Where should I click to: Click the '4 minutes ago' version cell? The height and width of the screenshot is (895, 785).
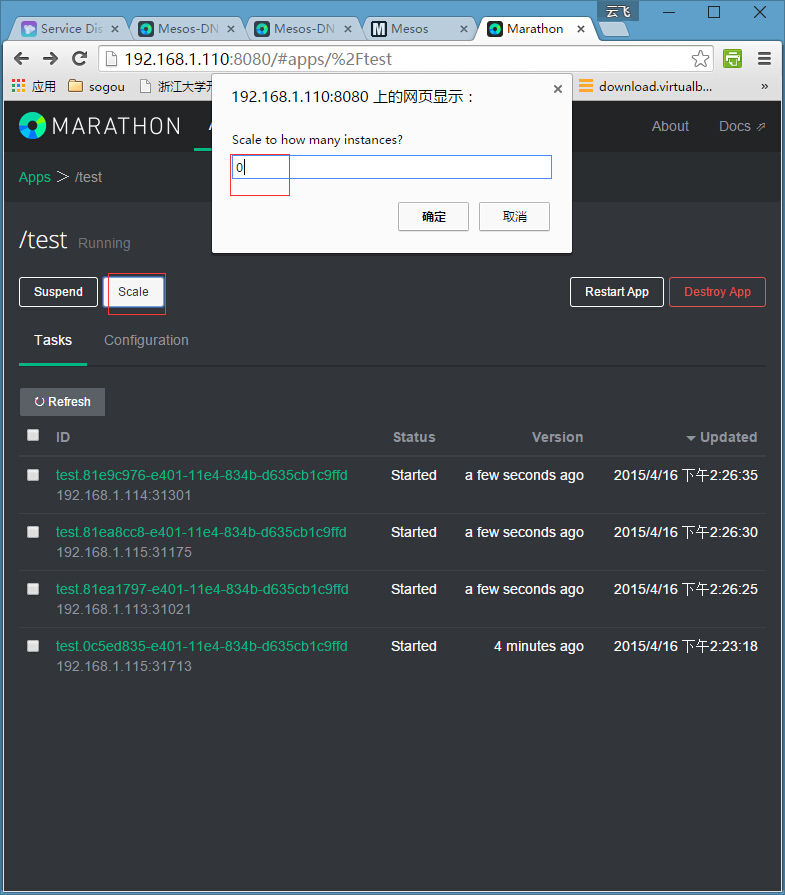[x=538, y=646]
